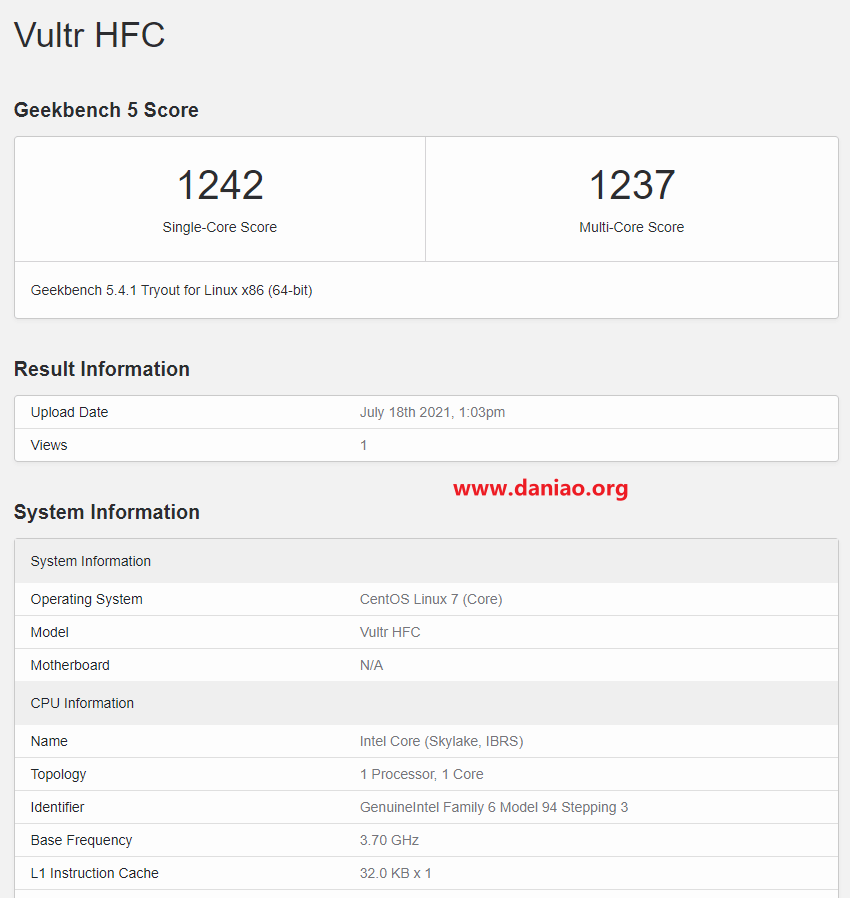
Task: Click the multi-core score value 1237
Action: click(x=632, y=185)
